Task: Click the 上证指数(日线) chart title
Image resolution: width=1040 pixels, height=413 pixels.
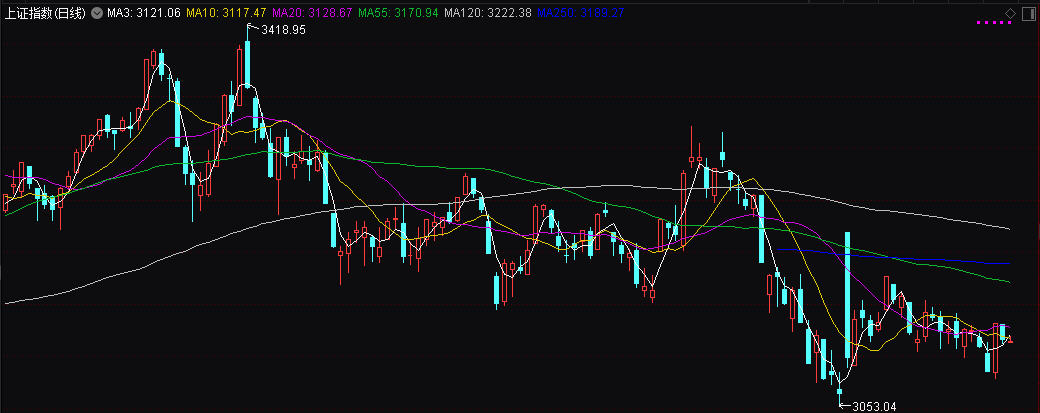Action: click(46, 14)
